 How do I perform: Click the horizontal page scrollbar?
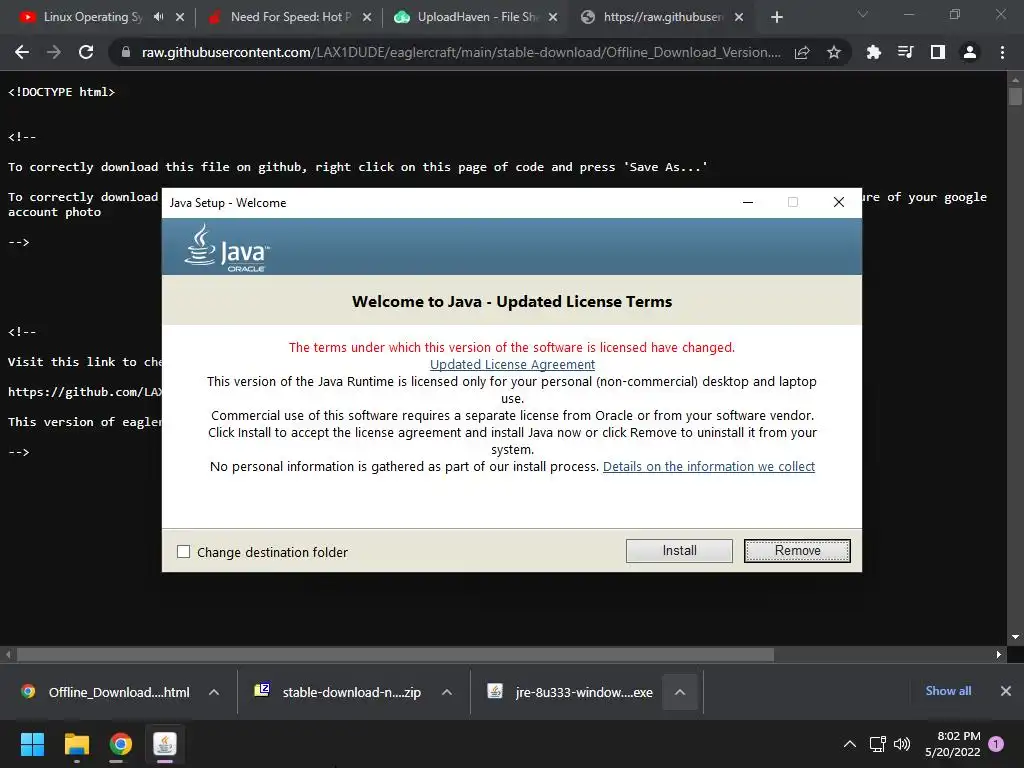(x=395, y=654)
